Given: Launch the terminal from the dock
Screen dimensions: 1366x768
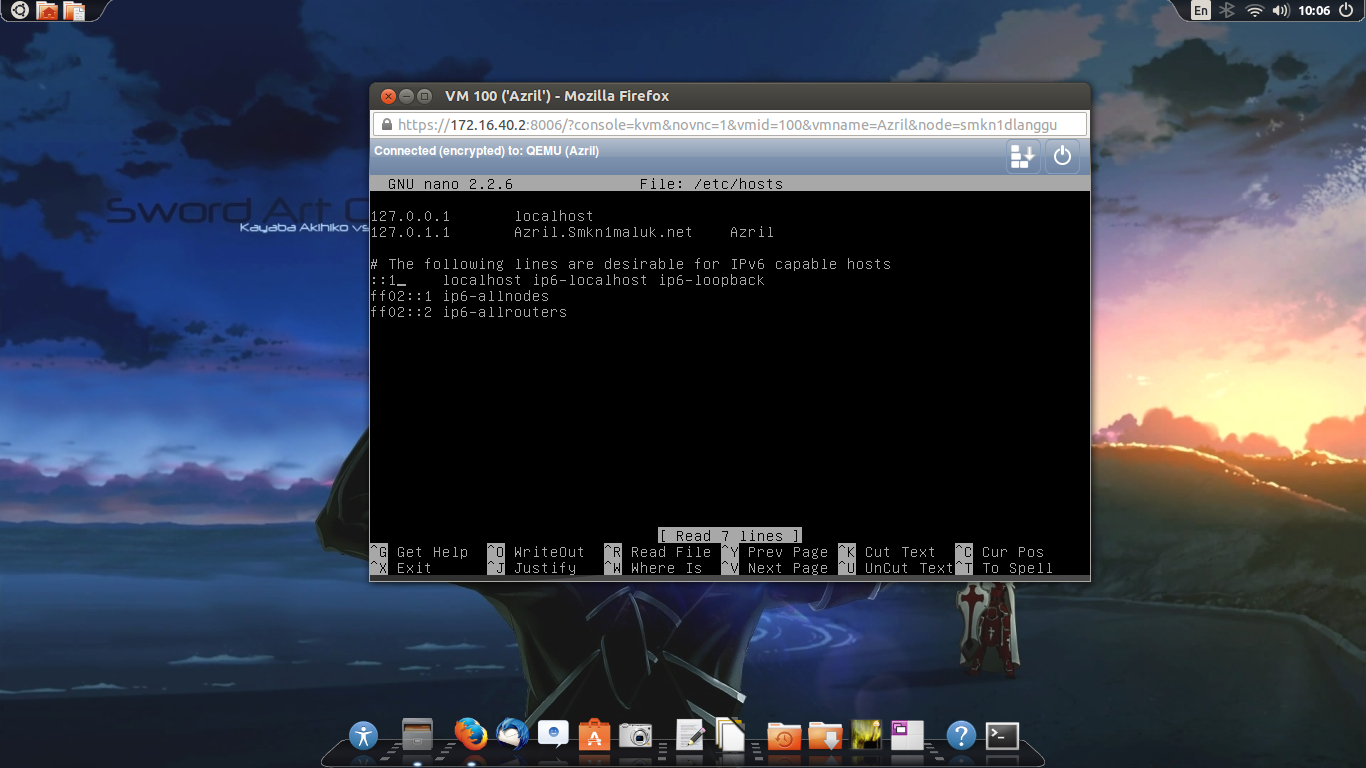Looking at the screenshot, I should click(x=1002, y=736).
